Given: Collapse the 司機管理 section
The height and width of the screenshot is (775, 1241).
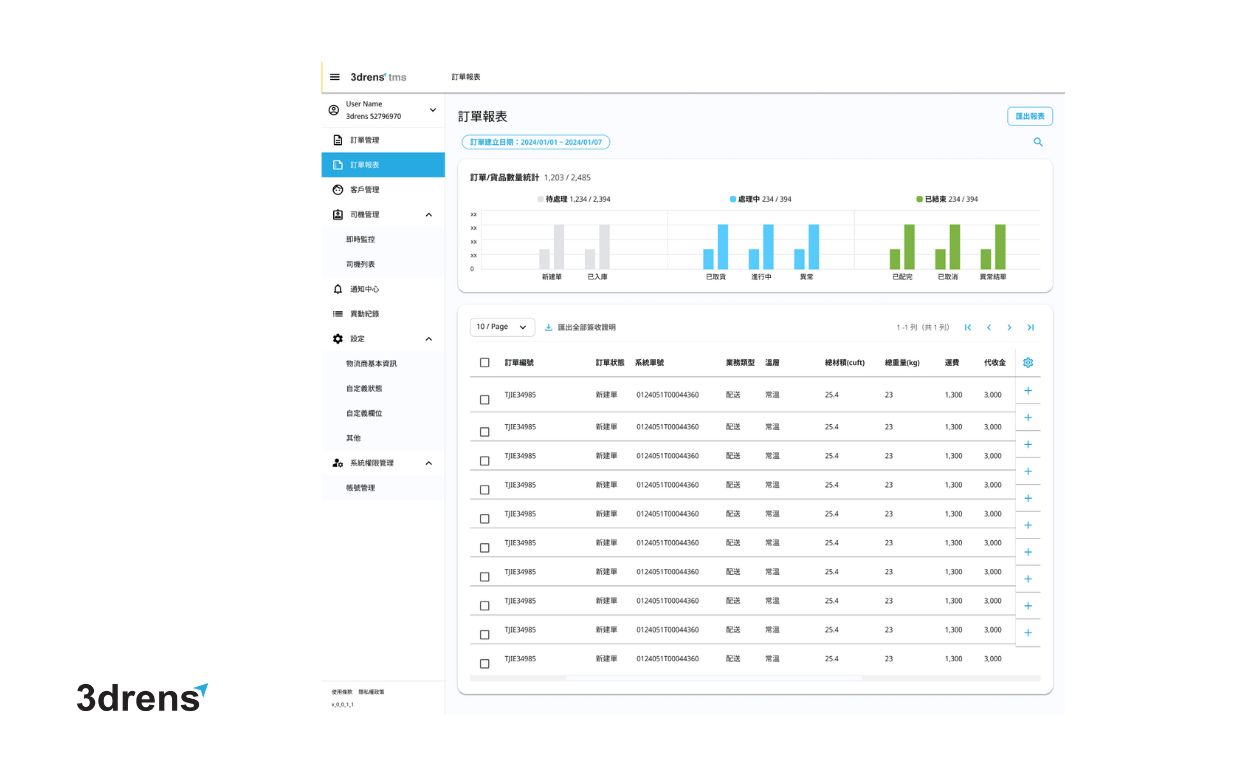Looking at the screenshot, I should (x=429, y=215).
